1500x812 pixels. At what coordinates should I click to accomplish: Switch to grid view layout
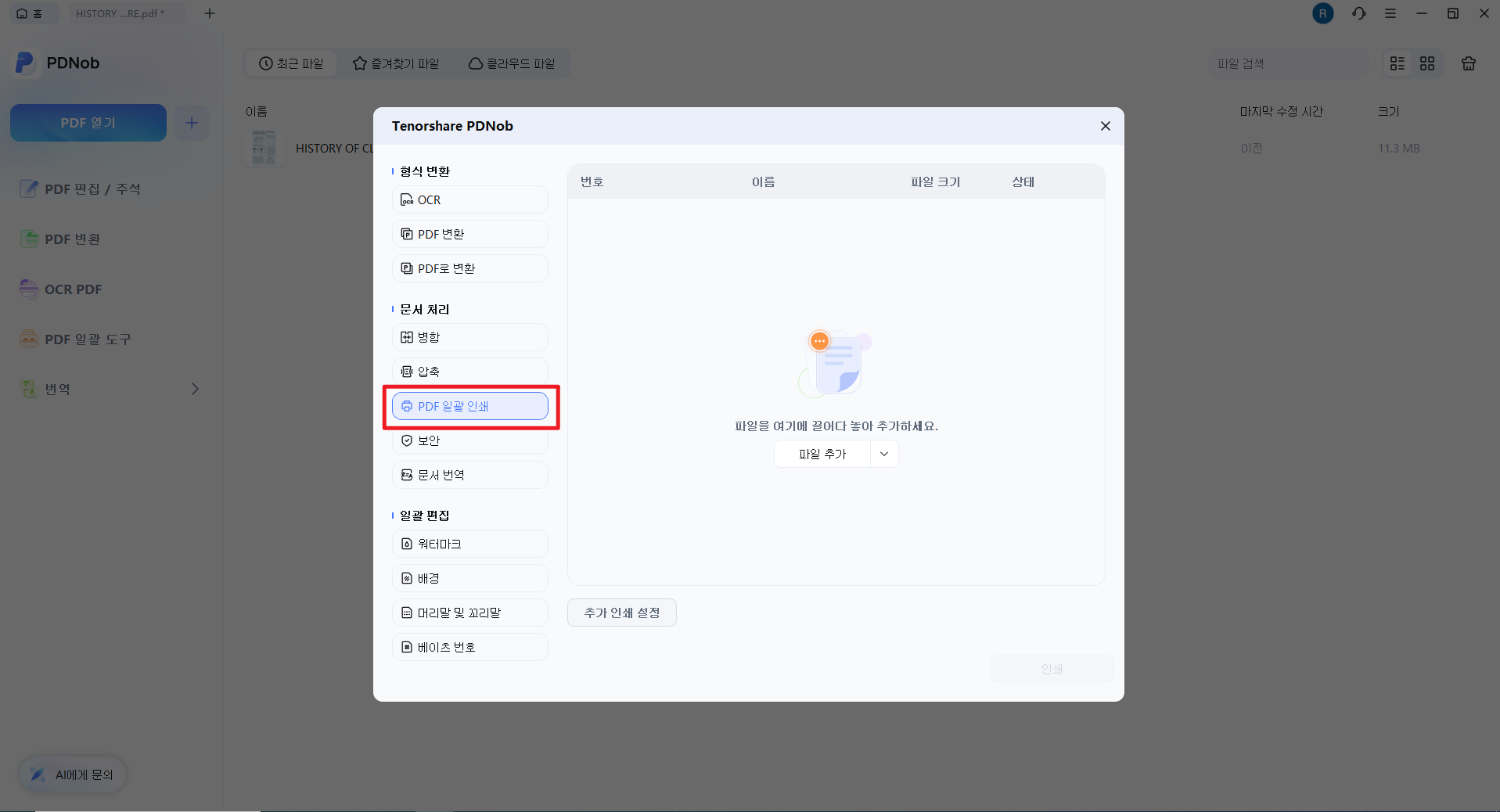click(x=1427, y=63)
